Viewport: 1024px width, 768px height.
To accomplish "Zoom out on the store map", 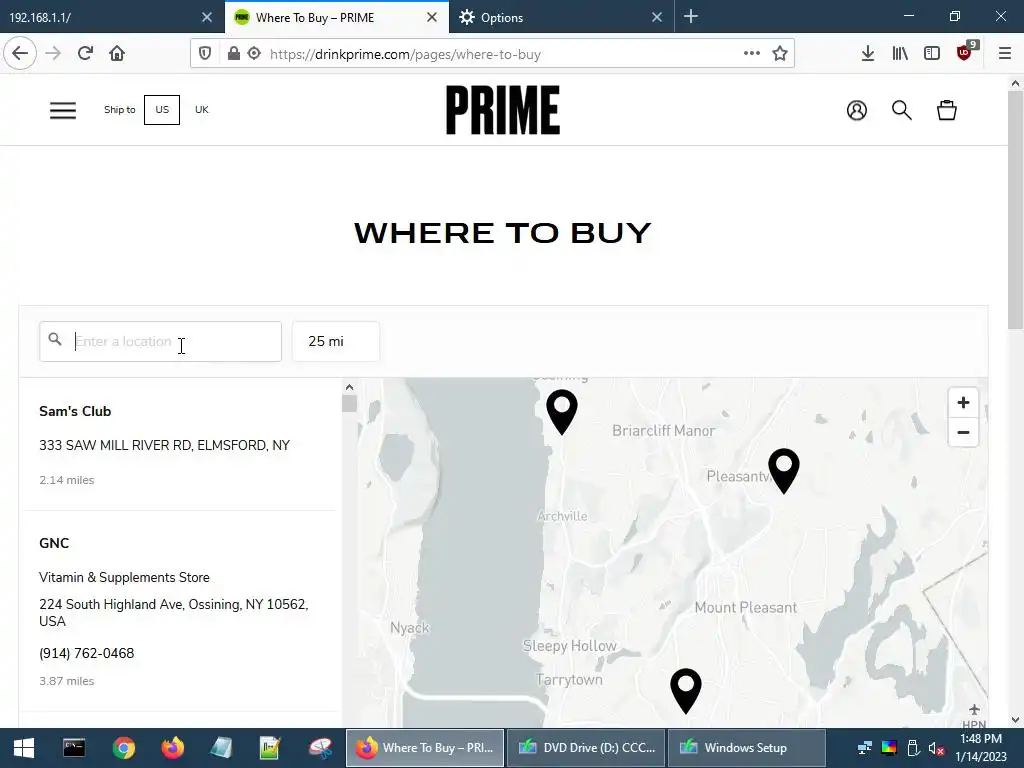I will click(x=963, y=432).
